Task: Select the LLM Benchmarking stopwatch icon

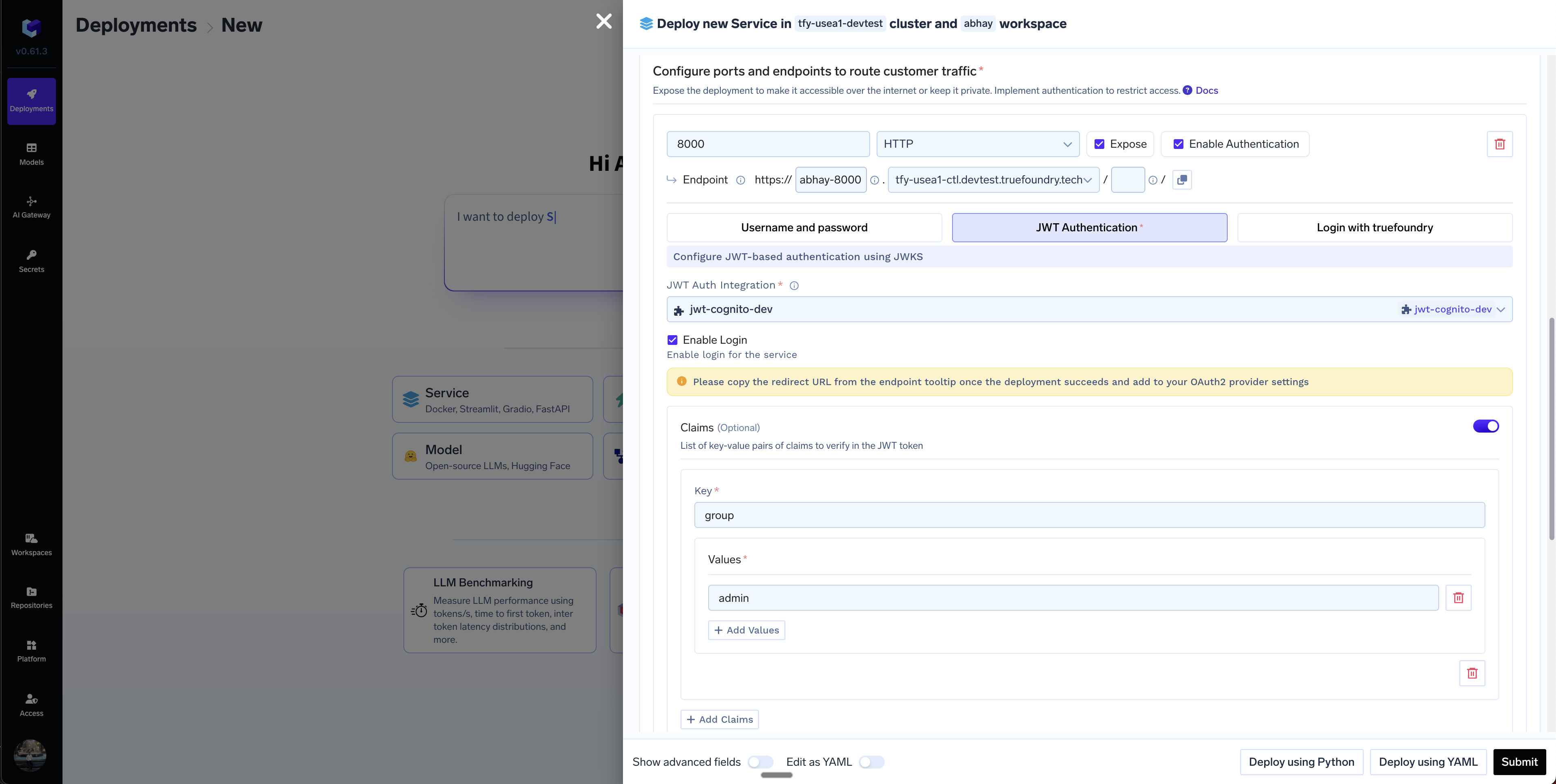Action: pos(418,610)
